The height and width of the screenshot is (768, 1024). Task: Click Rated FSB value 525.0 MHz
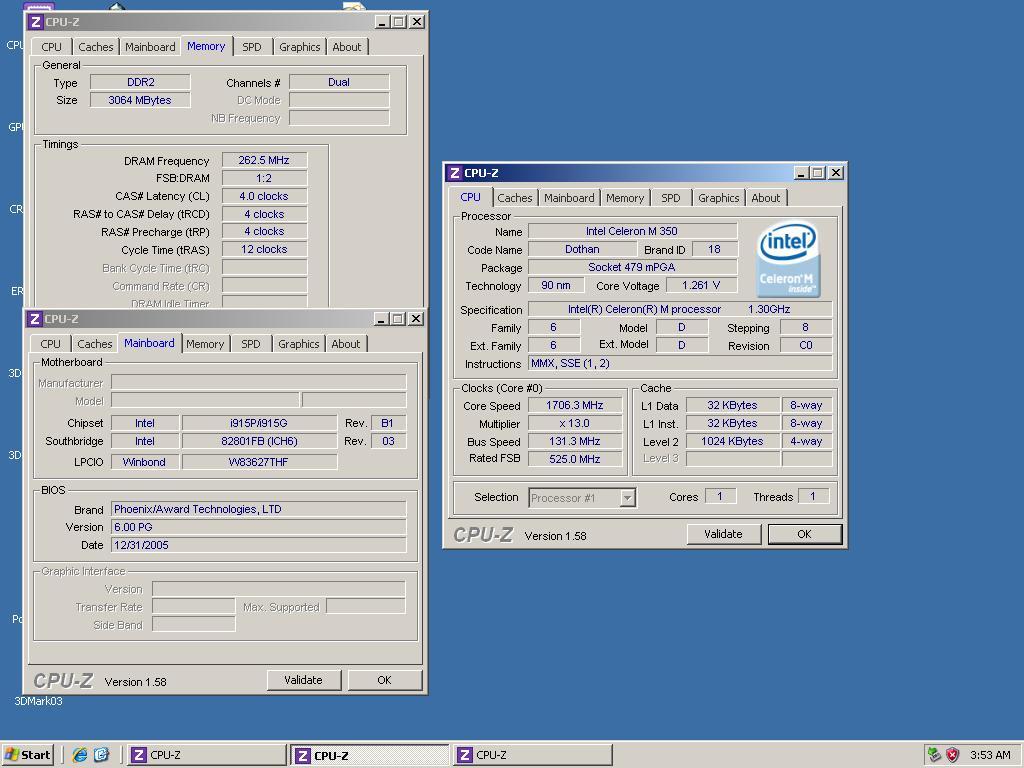pos(575,459)
